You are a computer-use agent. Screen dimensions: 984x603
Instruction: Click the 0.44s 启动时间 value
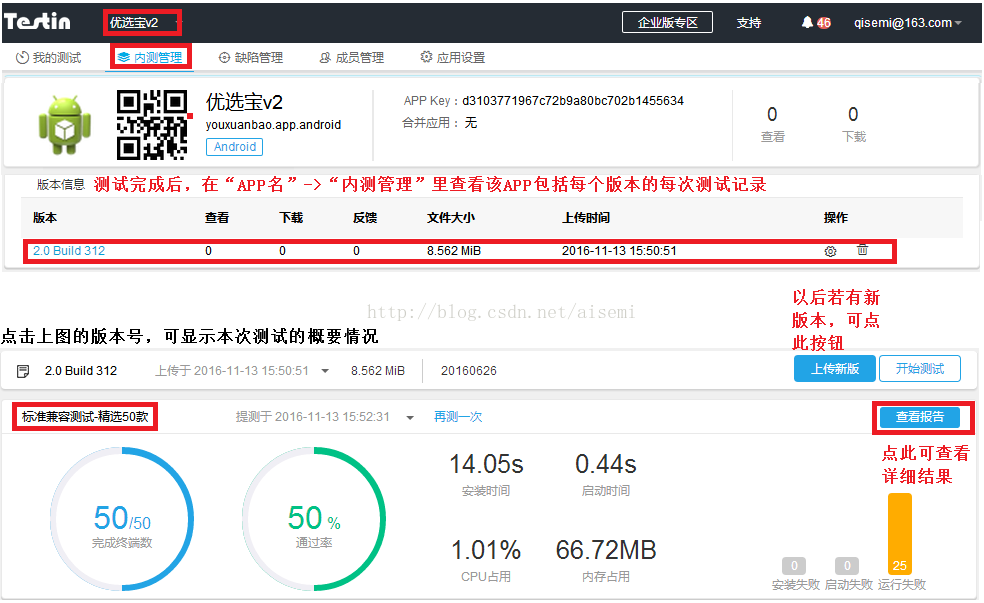(606, 465)
